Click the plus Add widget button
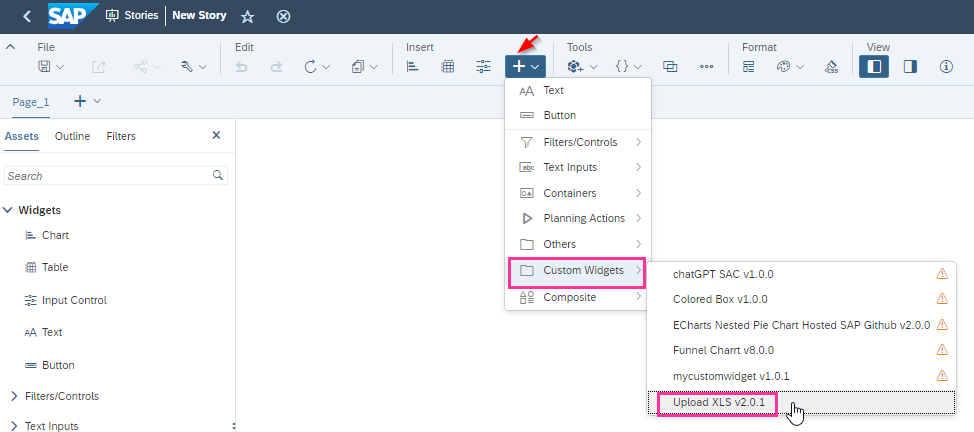This screenshot has height=432, width=974. (x=526, y=67)
